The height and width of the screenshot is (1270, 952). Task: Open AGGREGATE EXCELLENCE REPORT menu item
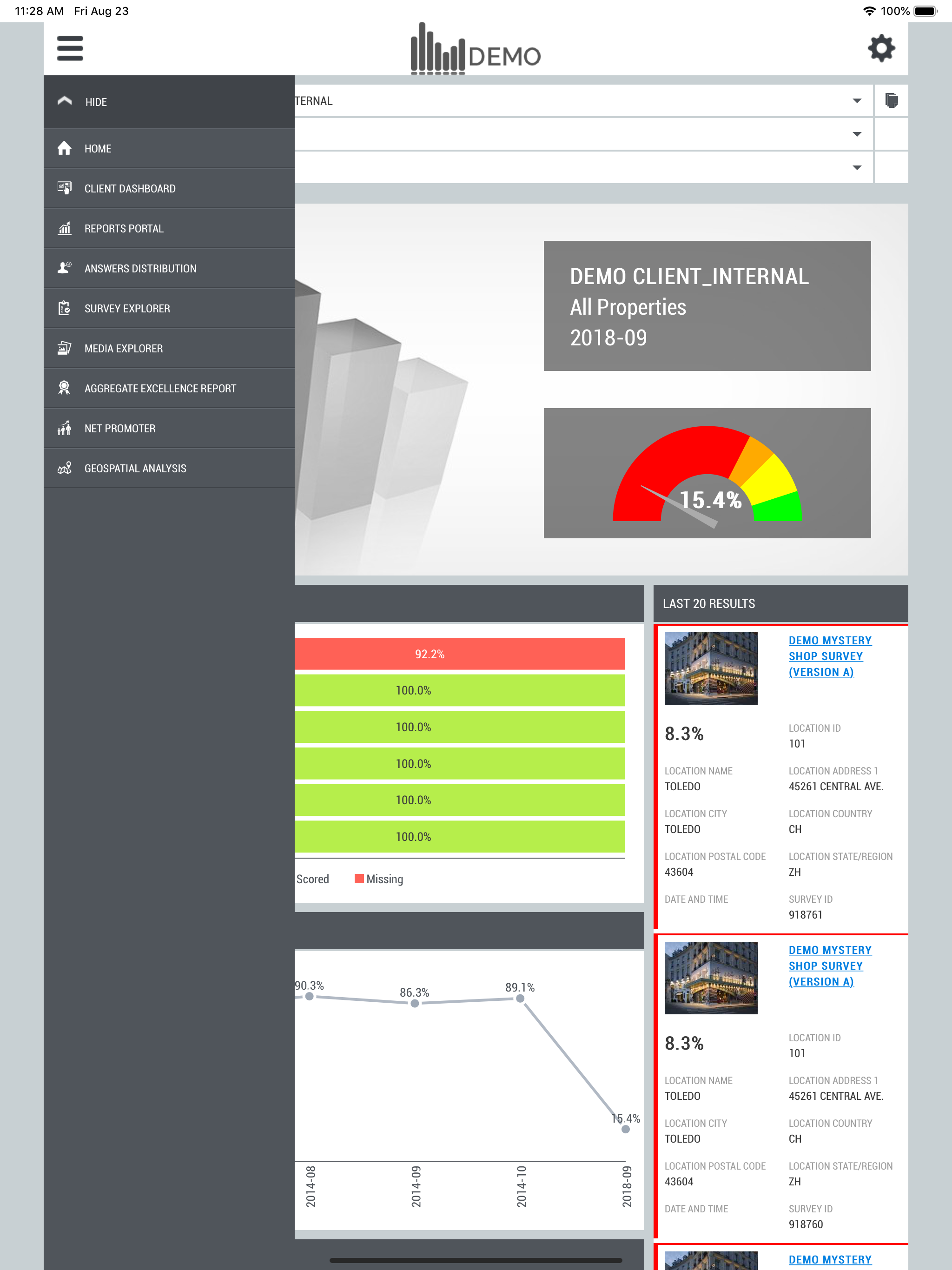169,388
